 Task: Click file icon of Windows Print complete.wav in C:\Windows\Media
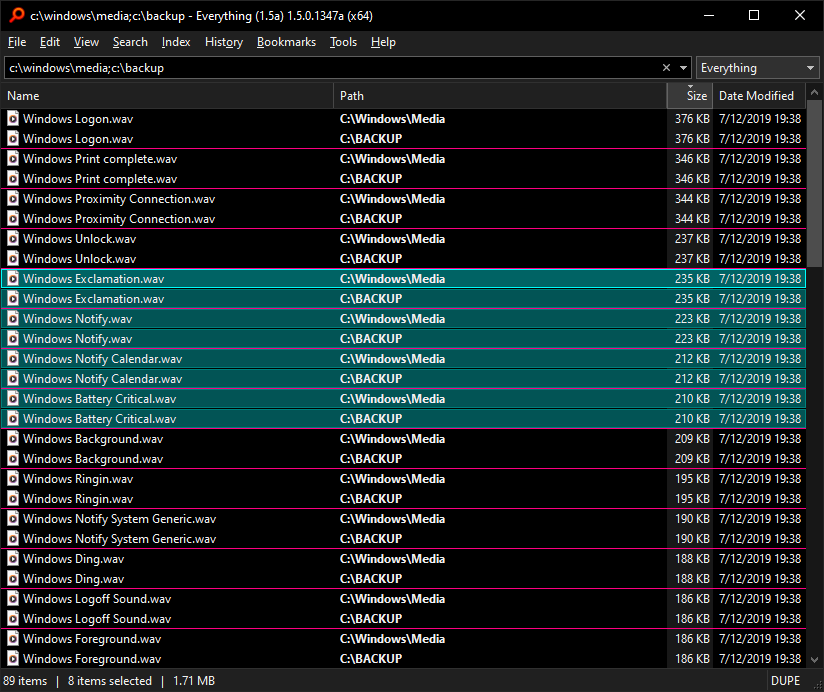click(x=13, y=159)
